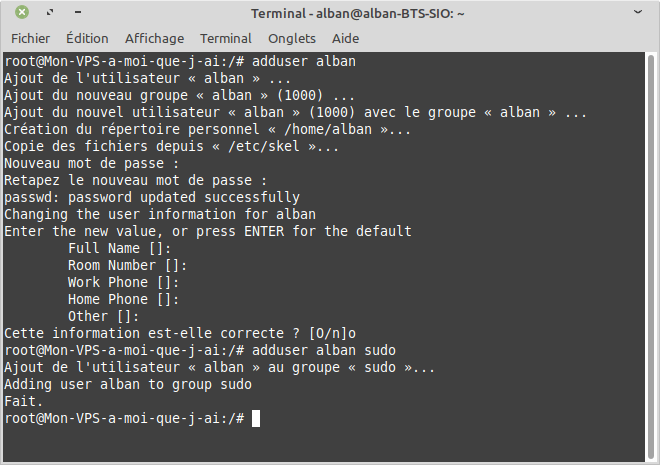Close the terminal window with green X button
The image size is (660, 465).
(x=22, y=13)
